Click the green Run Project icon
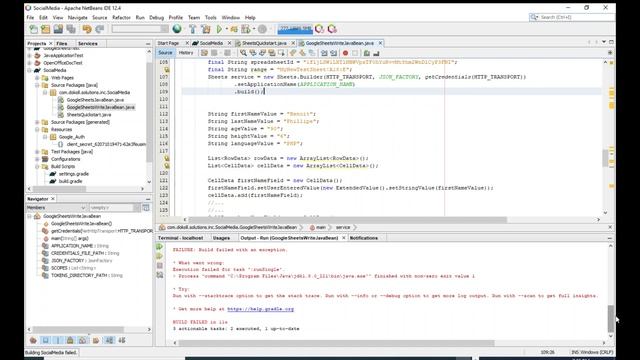This screenshot has height=360, width=640. click(x=219, y=29)
